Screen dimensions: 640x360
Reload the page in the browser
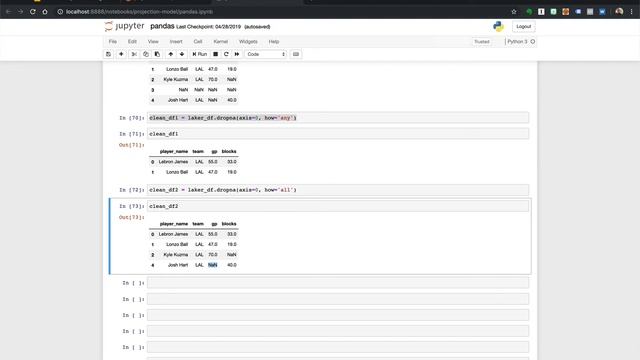point(33,12)
